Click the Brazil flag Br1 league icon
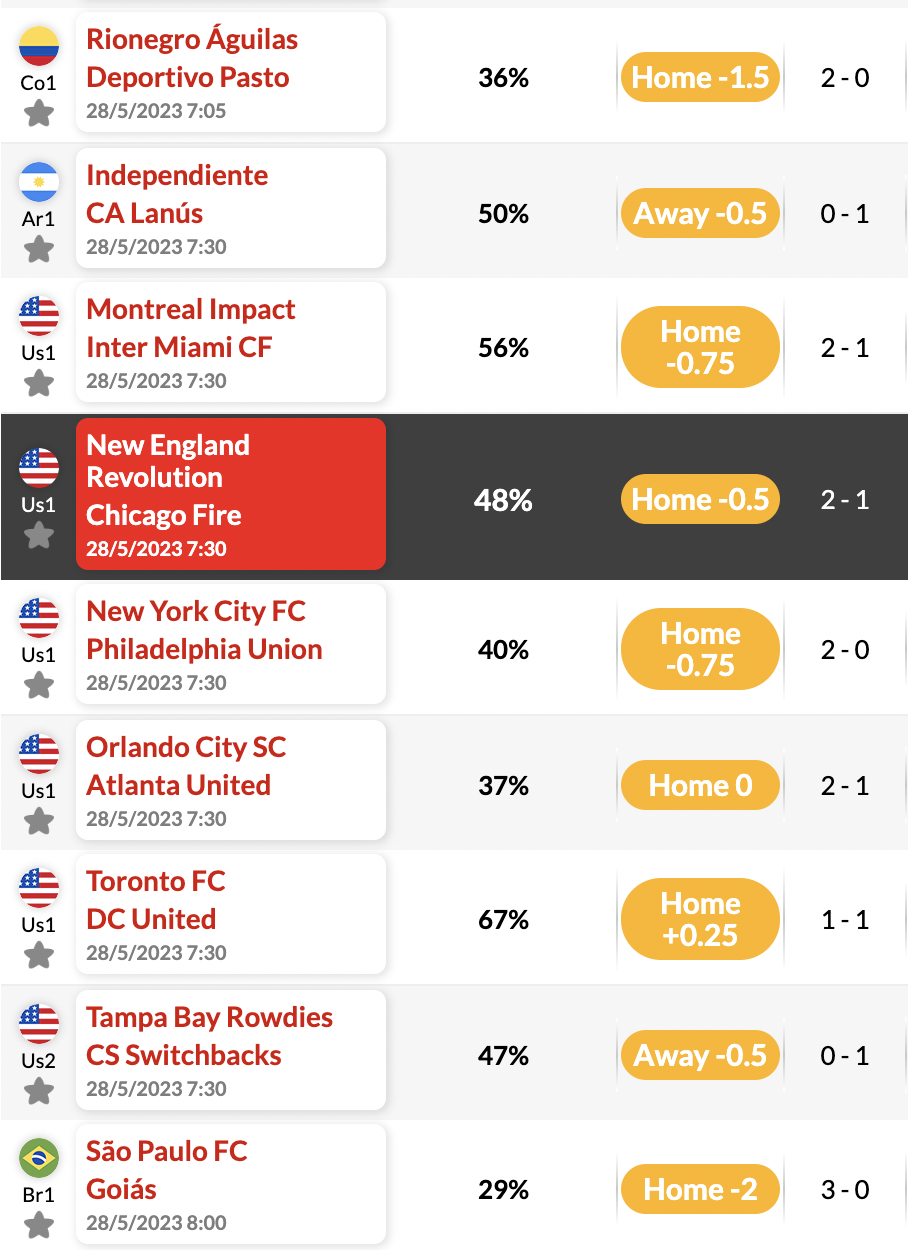Screen dimensions: 908x1250 pos(39,1158)
